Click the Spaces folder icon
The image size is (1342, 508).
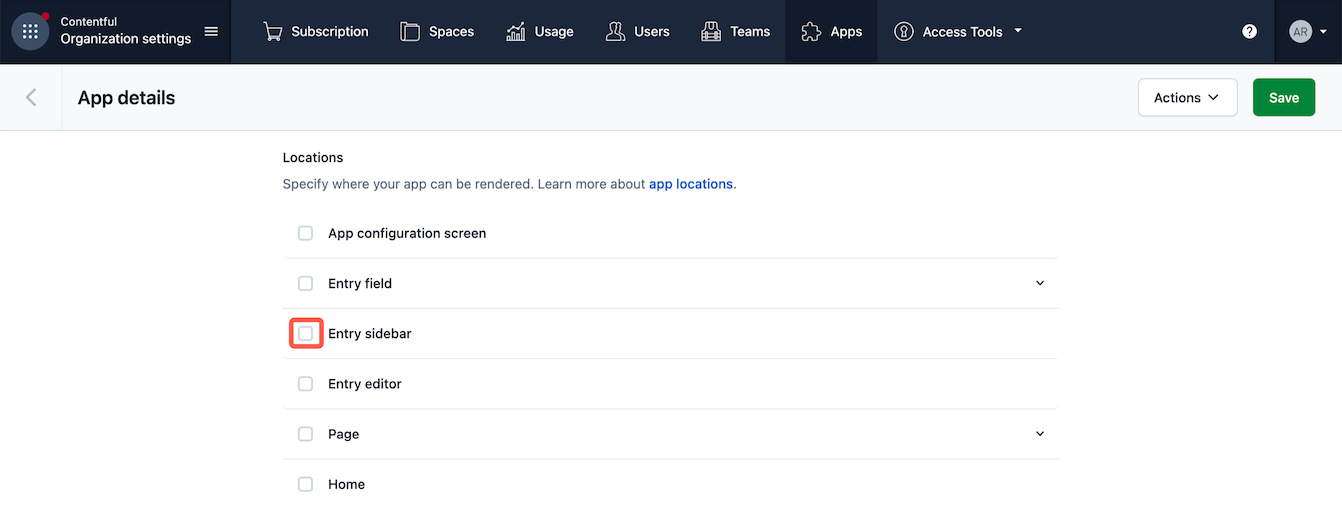click(410, 32)
